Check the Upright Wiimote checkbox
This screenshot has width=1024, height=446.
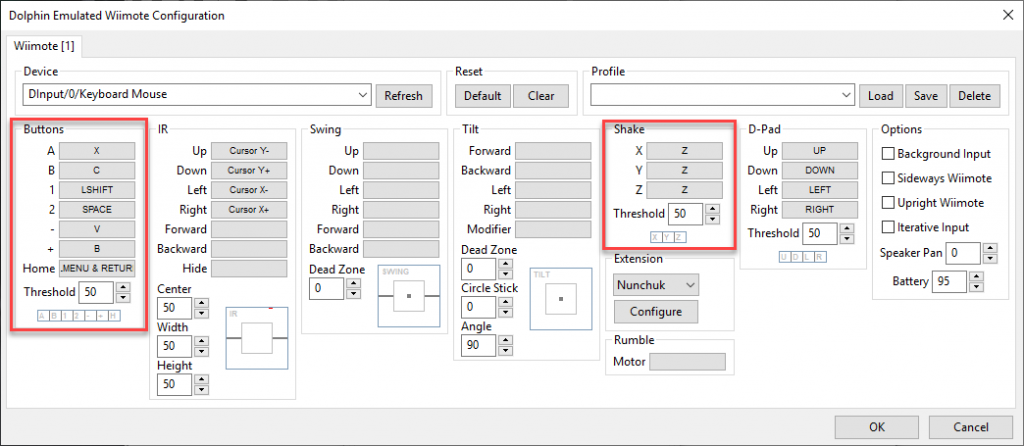tap(887, 202)
